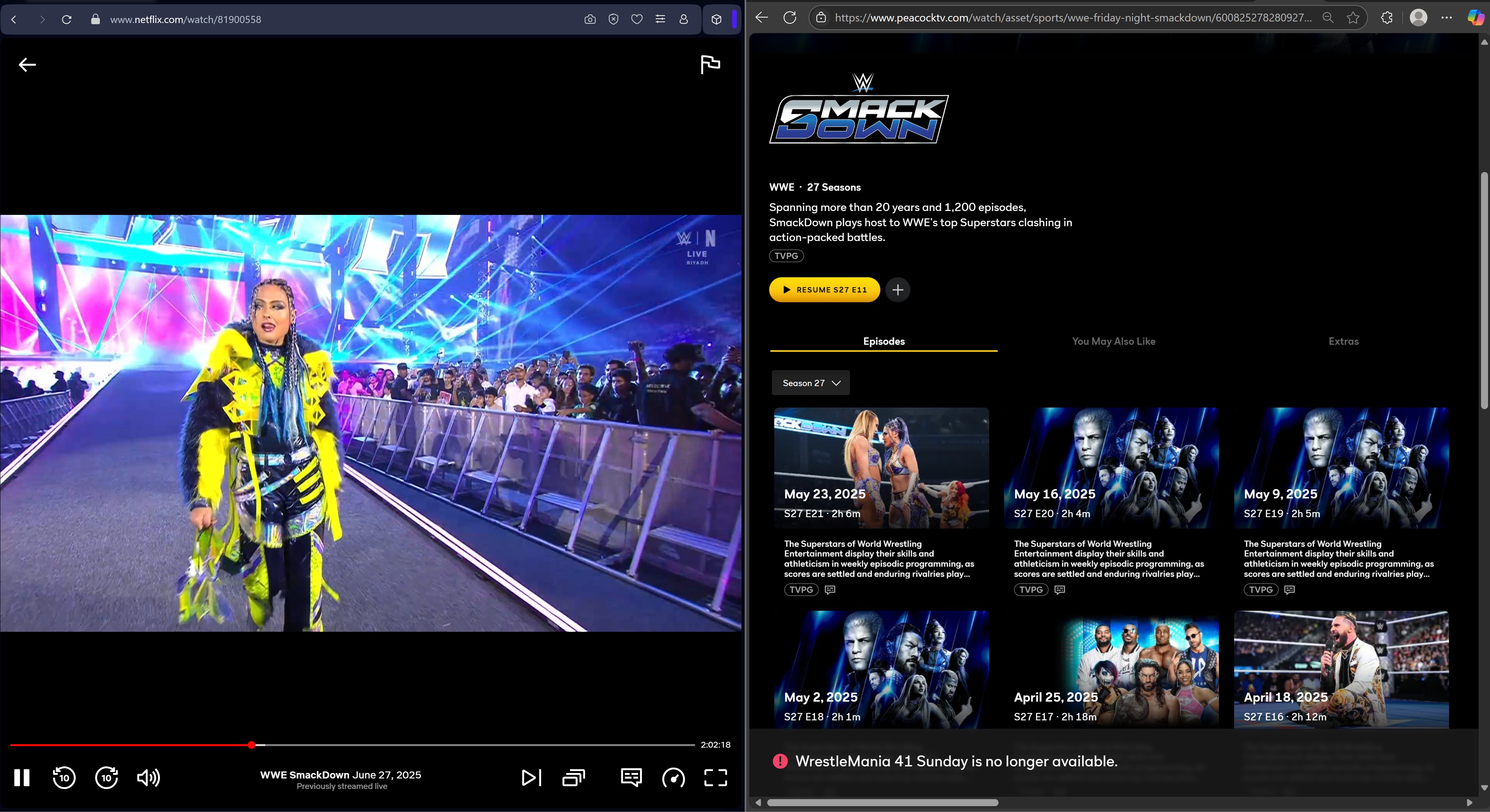Open subtitles and audio options in Netflix

[x=631, y=777]
